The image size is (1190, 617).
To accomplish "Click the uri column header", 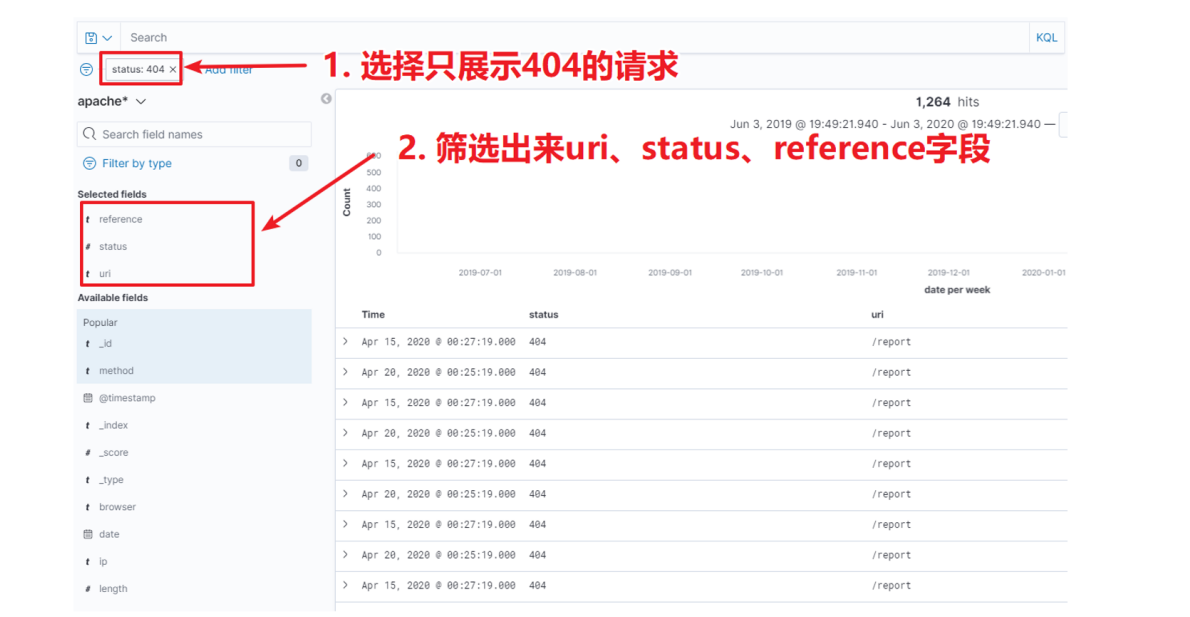I will (x=877, y=315).
